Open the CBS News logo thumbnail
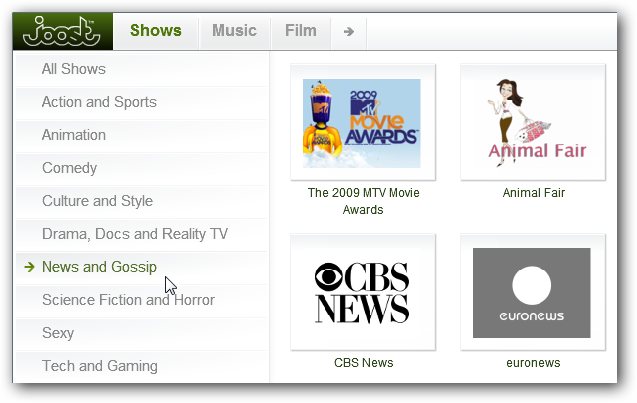637x403 pixels. (x=363, y=292)
